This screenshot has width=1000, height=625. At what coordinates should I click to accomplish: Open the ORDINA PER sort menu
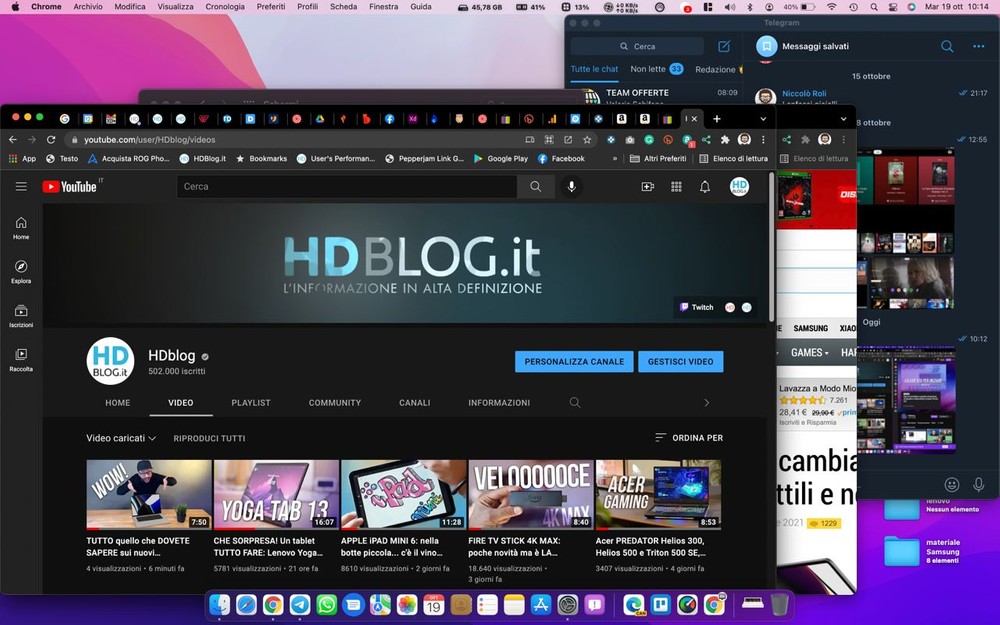click(x=689, y=438)
